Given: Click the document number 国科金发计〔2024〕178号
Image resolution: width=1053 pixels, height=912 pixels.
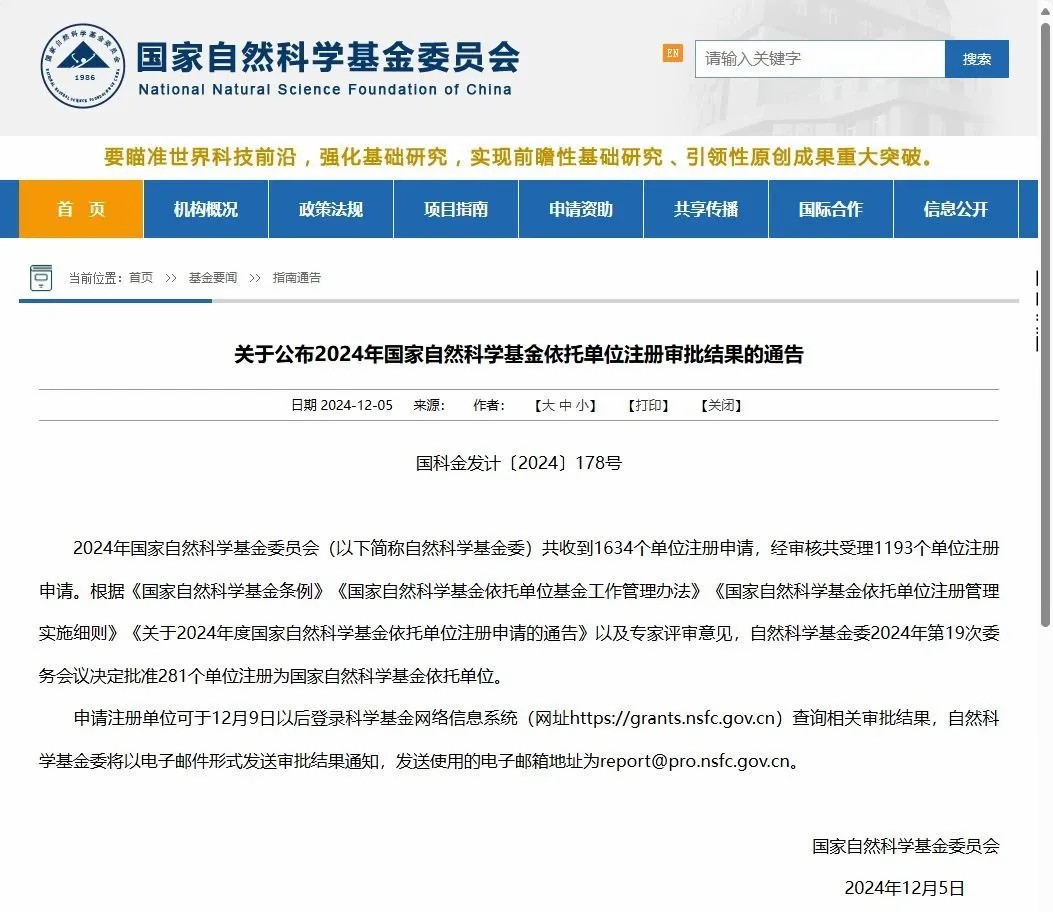Looking at the screenshot, I should tap(518, 463).
